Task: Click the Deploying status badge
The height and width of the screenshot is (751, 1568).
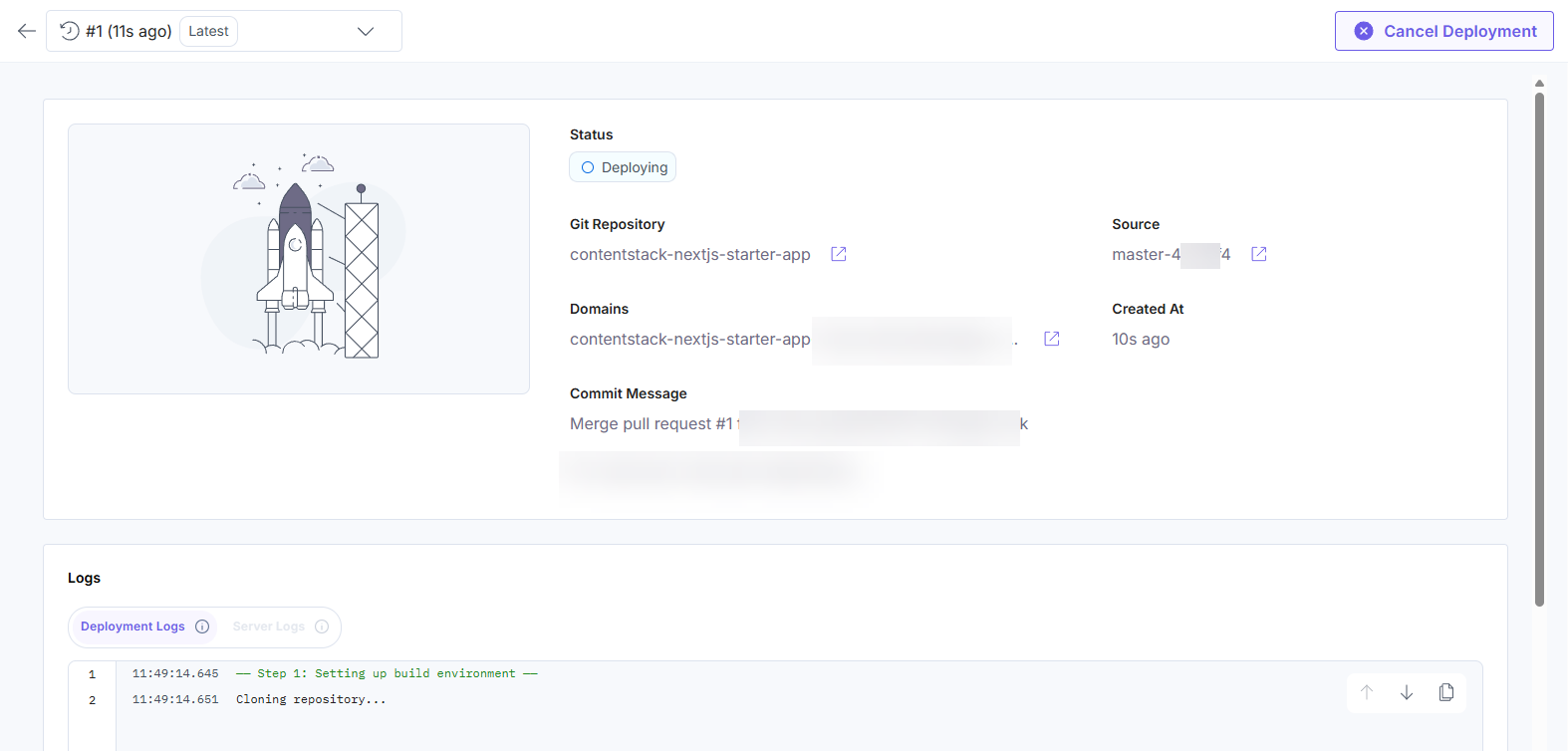Action: [x=623, y=167]
